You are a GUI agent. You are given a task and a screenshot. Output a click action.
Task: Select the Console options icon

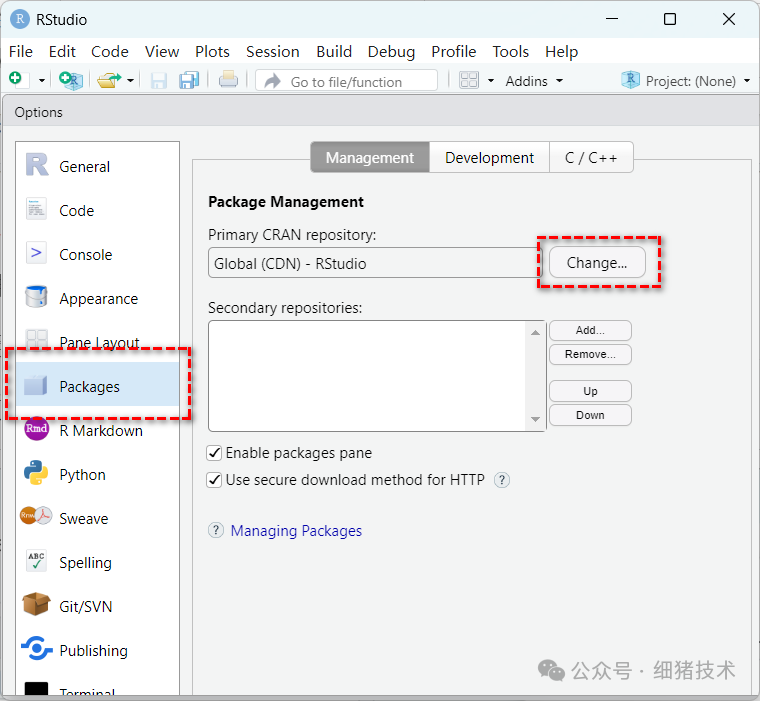tap(36, 253)
